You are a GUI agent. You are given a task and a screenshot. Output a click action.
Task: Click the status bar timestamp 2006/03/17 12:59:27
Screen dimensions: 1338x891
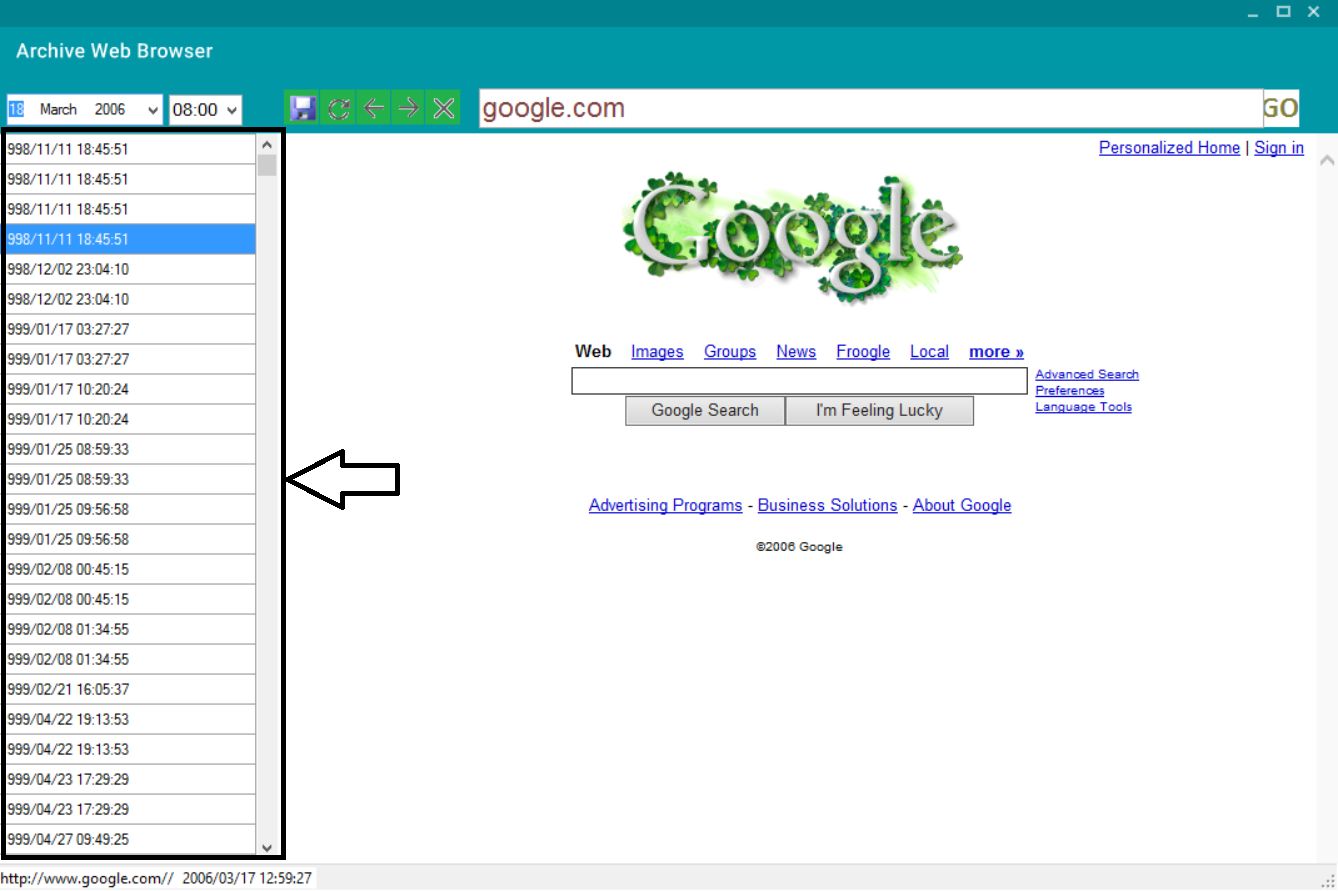247,879
